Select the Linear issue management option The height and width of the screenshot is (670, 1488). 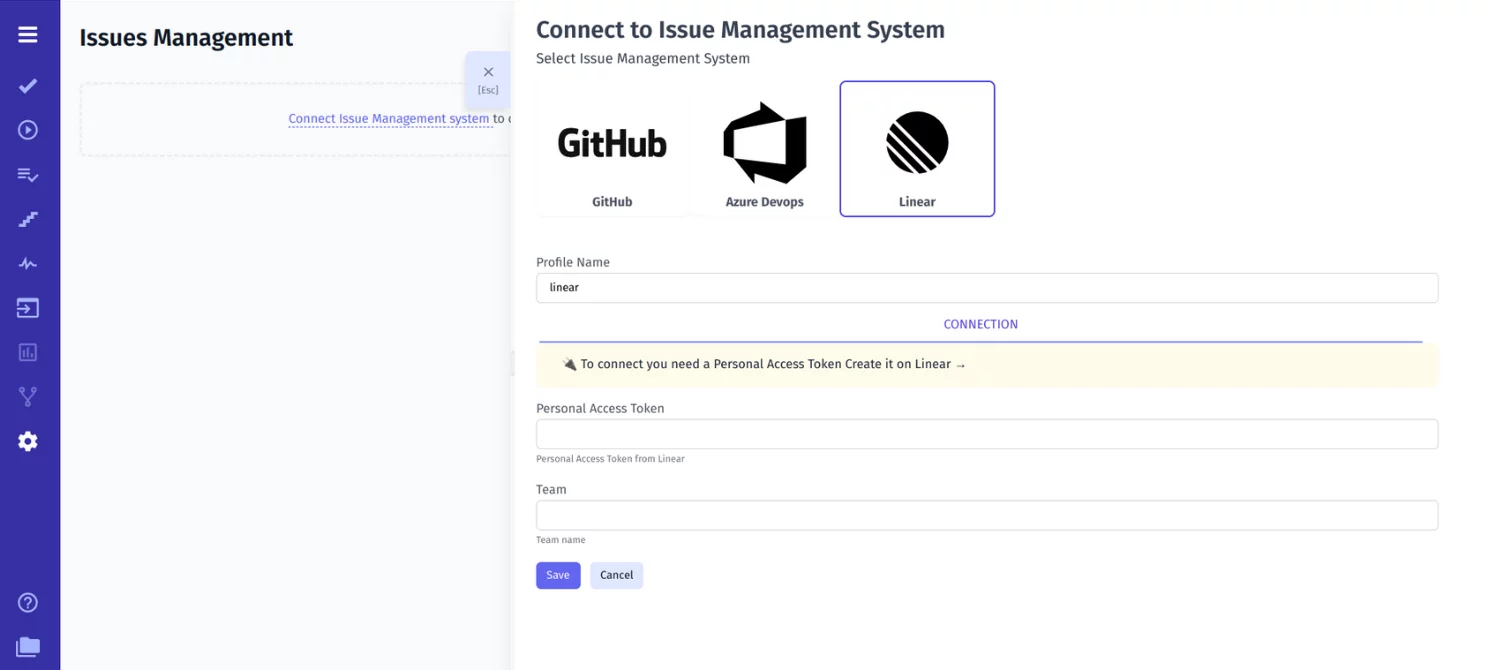coord(917,149)
